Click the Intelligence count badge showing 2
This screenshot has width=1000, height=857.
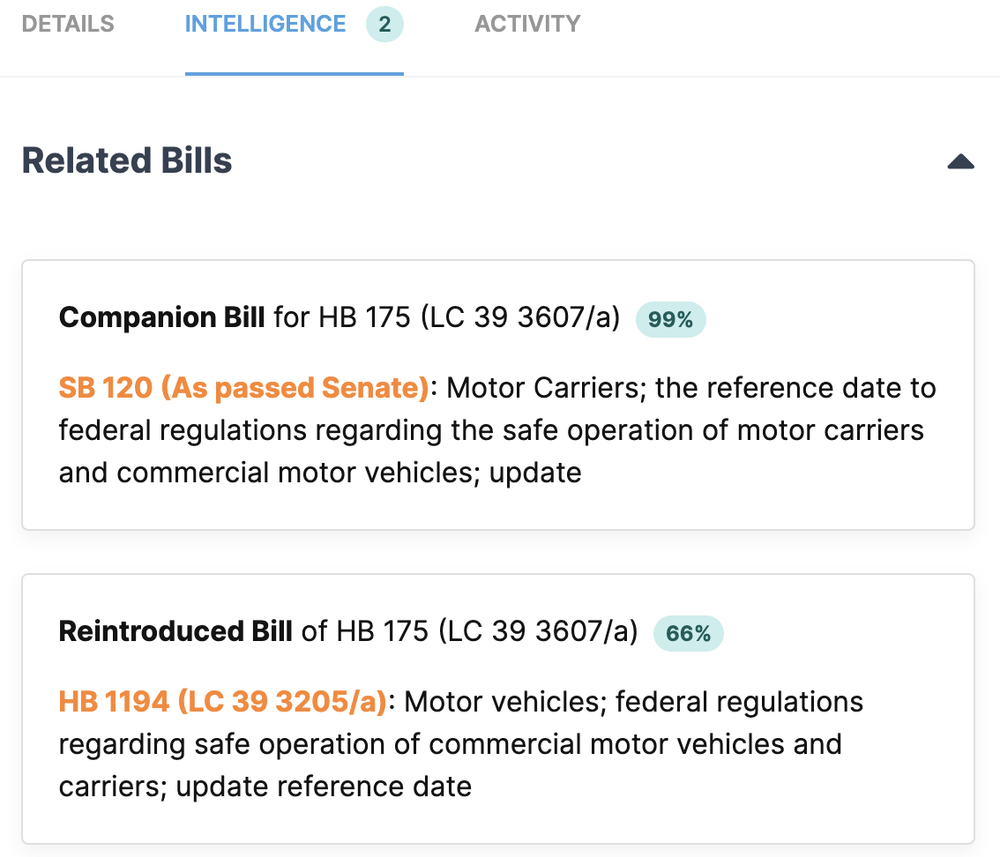(x=384, y=25)
